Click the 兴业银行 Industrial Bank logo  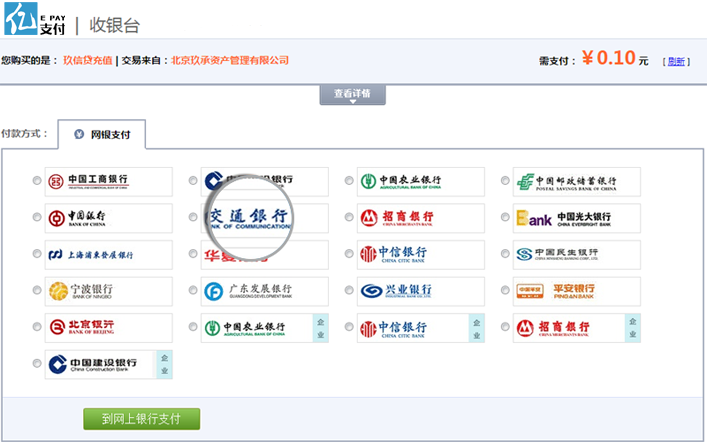(421, 291)
